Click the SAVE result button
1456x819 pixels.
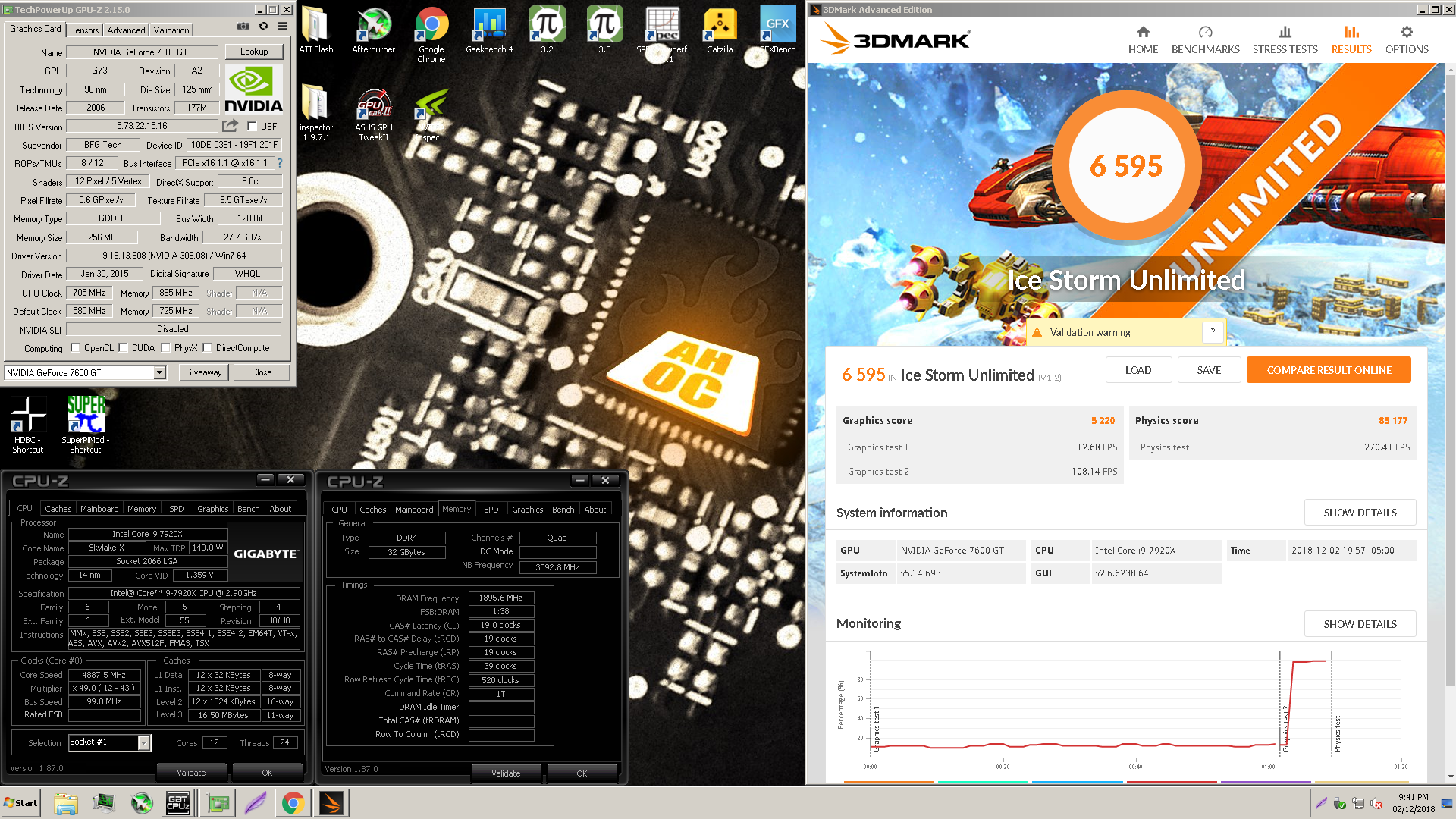tap(1209, 370)
